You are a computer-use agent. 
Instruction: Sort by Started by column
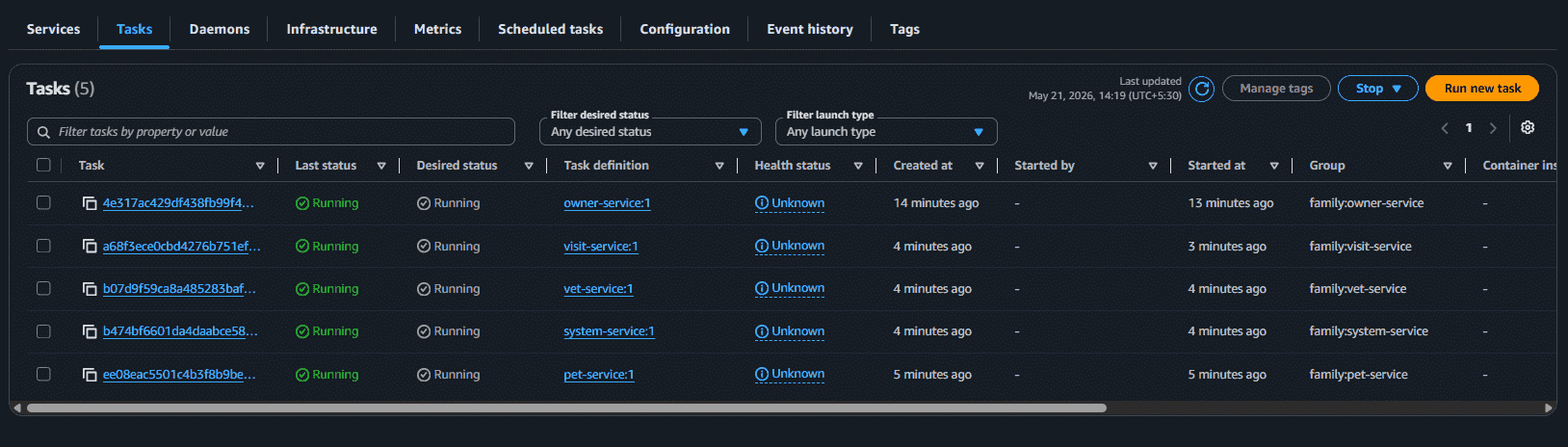pos(1153,166)
